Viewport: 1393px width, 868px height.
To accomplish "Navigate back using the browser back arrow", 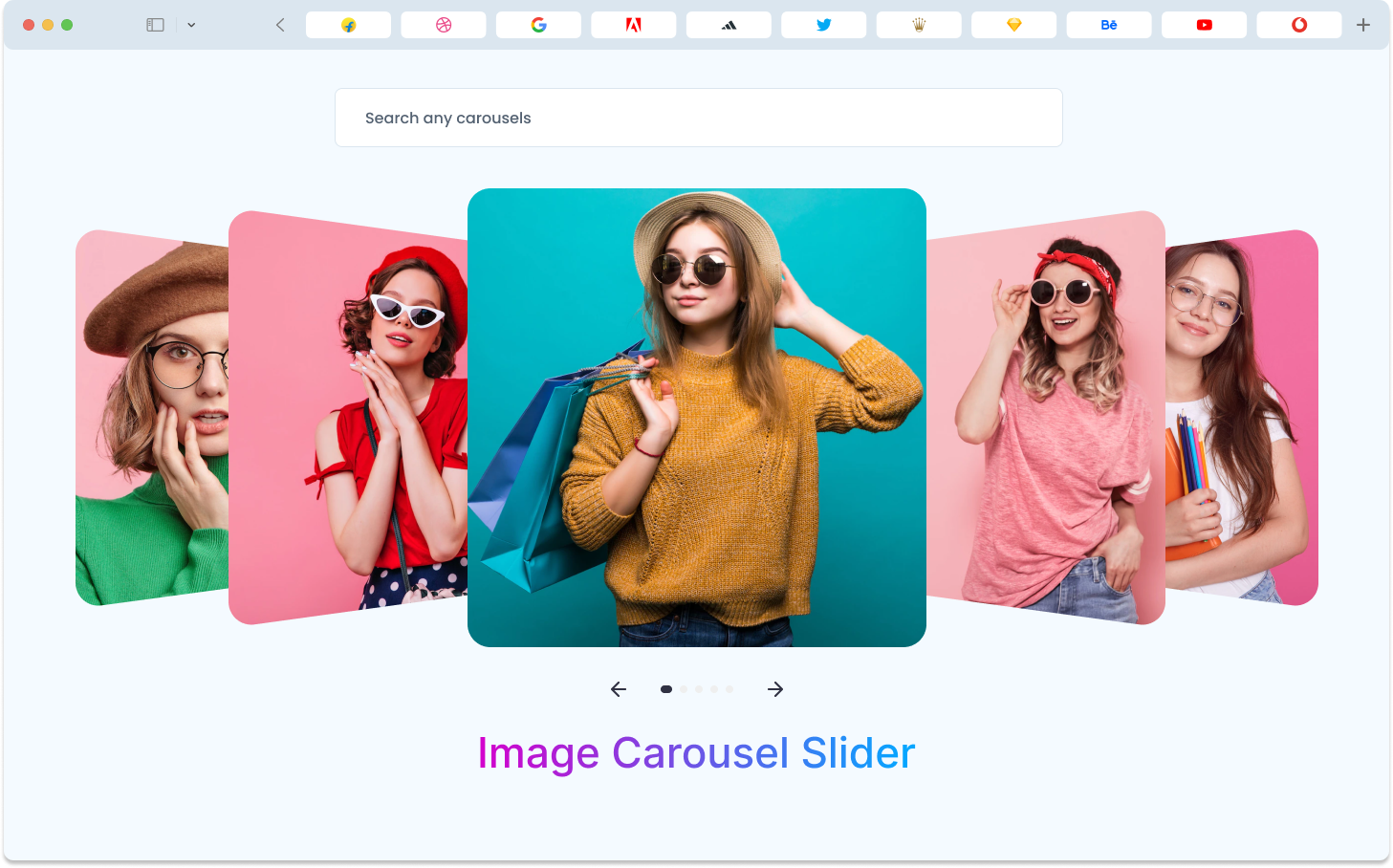I will tap(279, 24).
